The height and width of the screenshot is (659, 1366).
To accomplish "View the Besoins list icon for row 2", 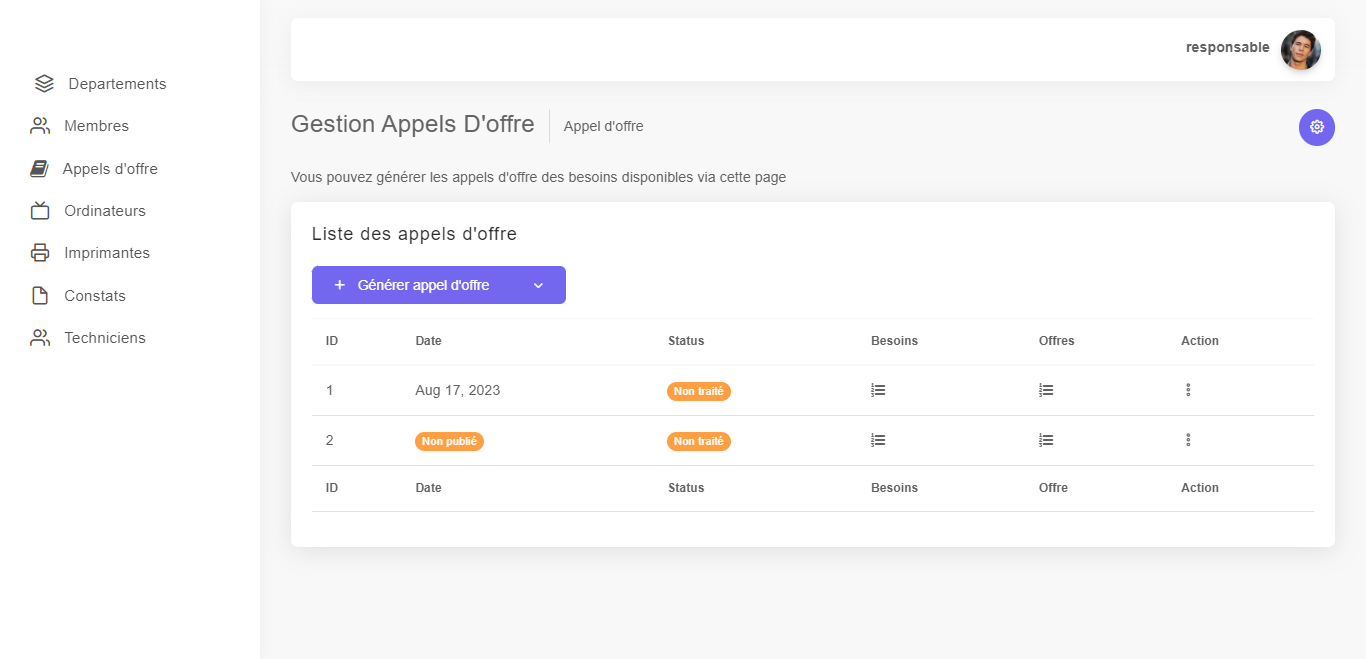I will pyautogui.click(x=878, y=440).
